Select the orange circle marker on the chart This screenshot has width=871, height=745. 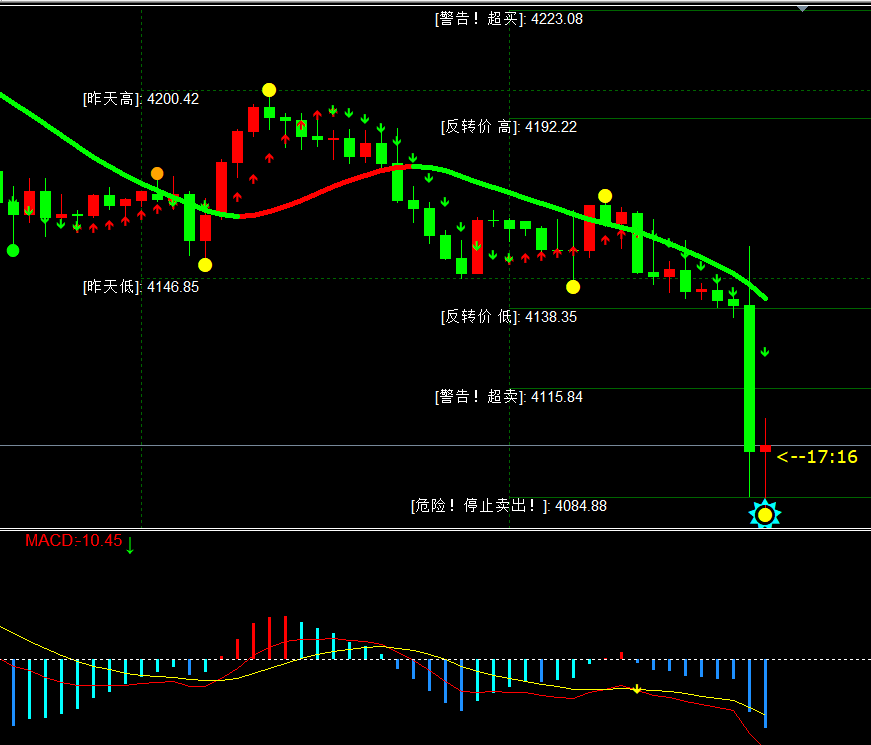pos(157,174)
